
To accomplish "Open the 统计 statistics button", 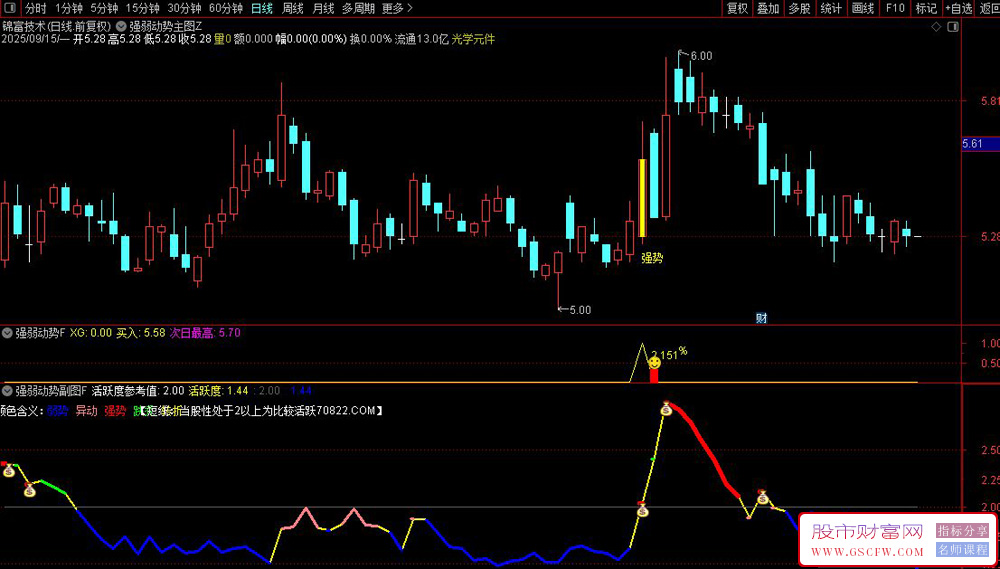I will (830, 8).
